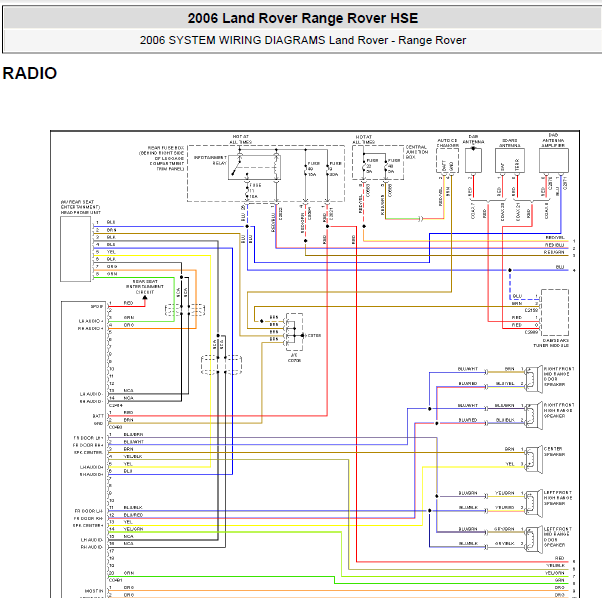The width and height of the screenshot is (602, 598).
Task: Click the "REAR SEAT ENTERTAINMENT CIRCUIT" label
Action: click(145, 287)
